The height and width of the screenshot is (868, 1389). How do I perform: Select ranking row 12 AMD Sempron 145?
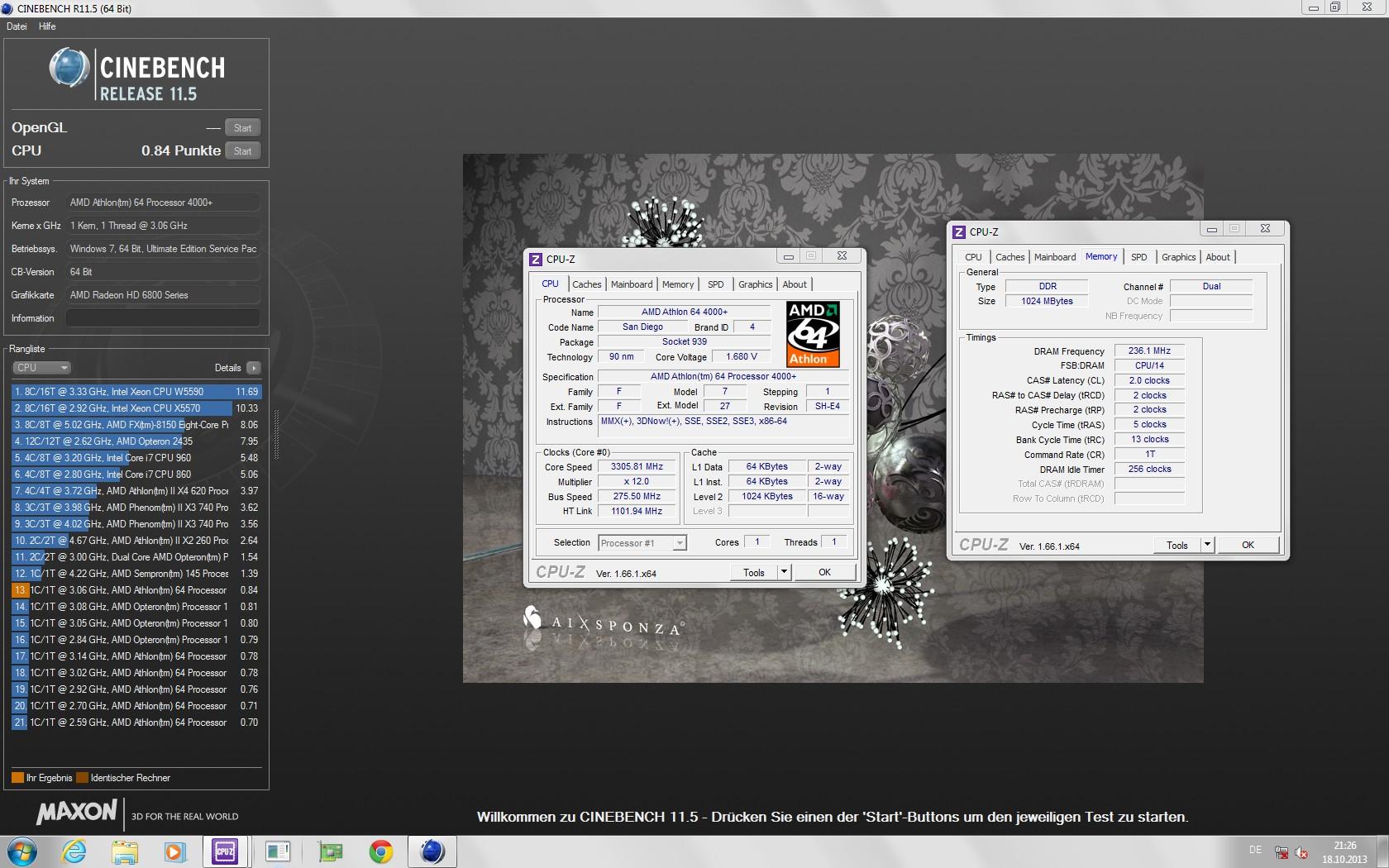tap(136, 574)
